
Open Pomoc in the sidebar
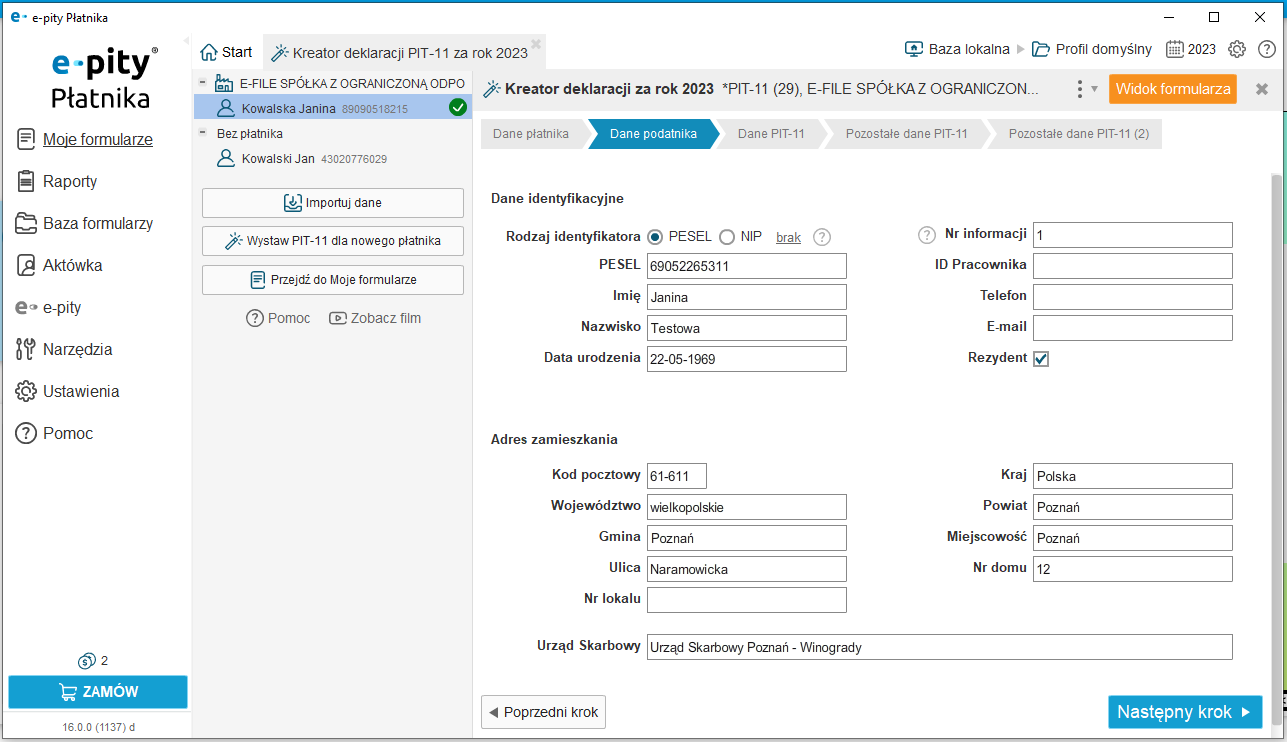(x=54, y=433)
